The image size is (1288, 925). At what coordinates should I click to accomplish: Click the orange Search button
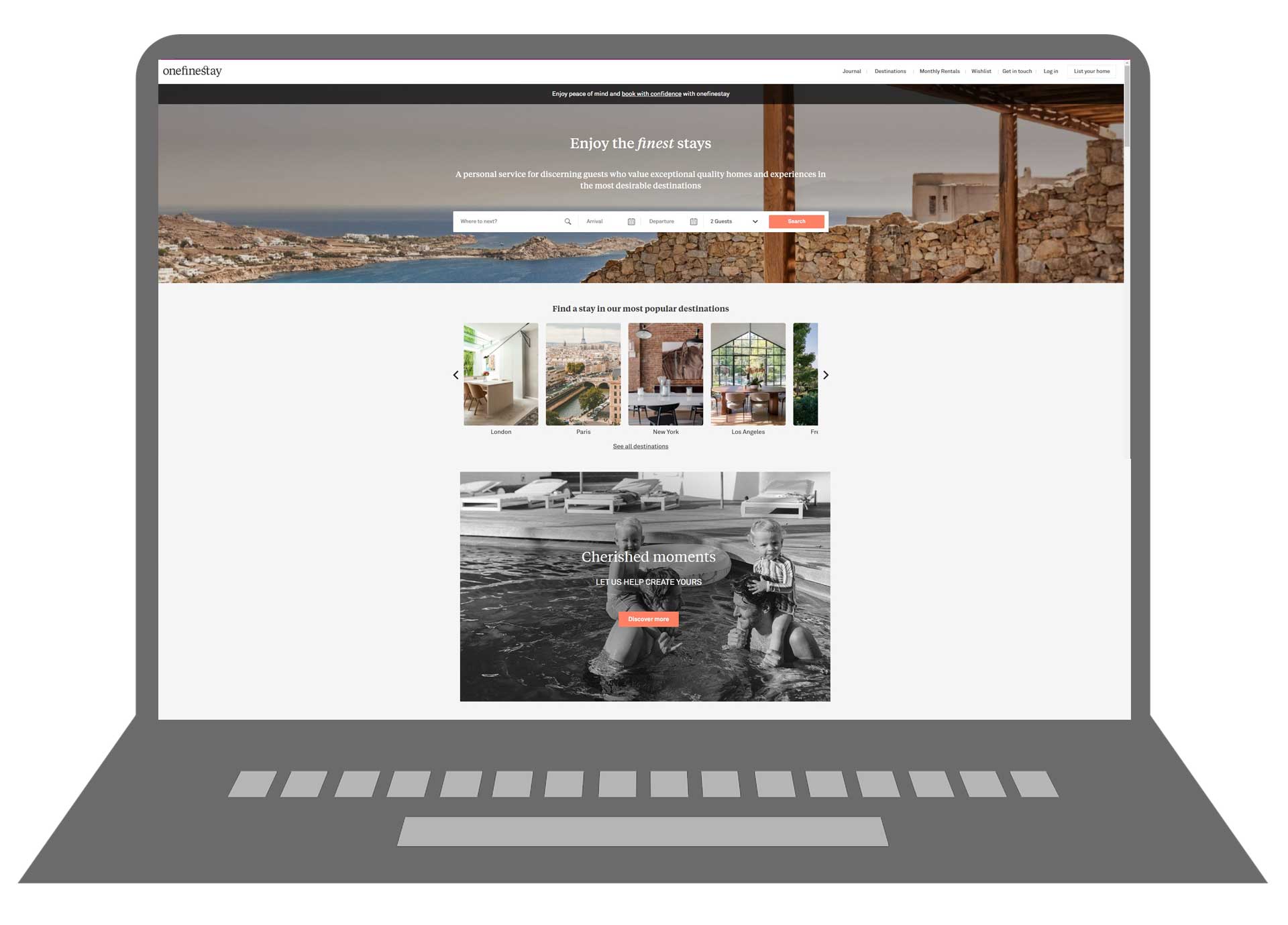pos(796,221)
